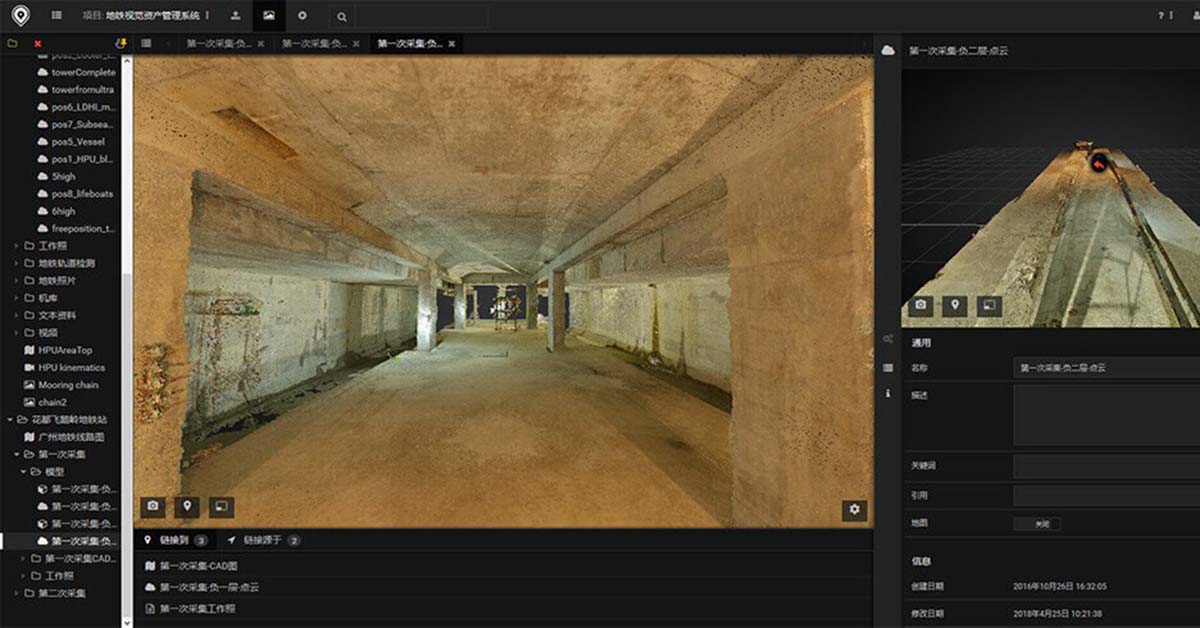
Task: Click the info (i) icon on the right panel strip
Action: 886,394
